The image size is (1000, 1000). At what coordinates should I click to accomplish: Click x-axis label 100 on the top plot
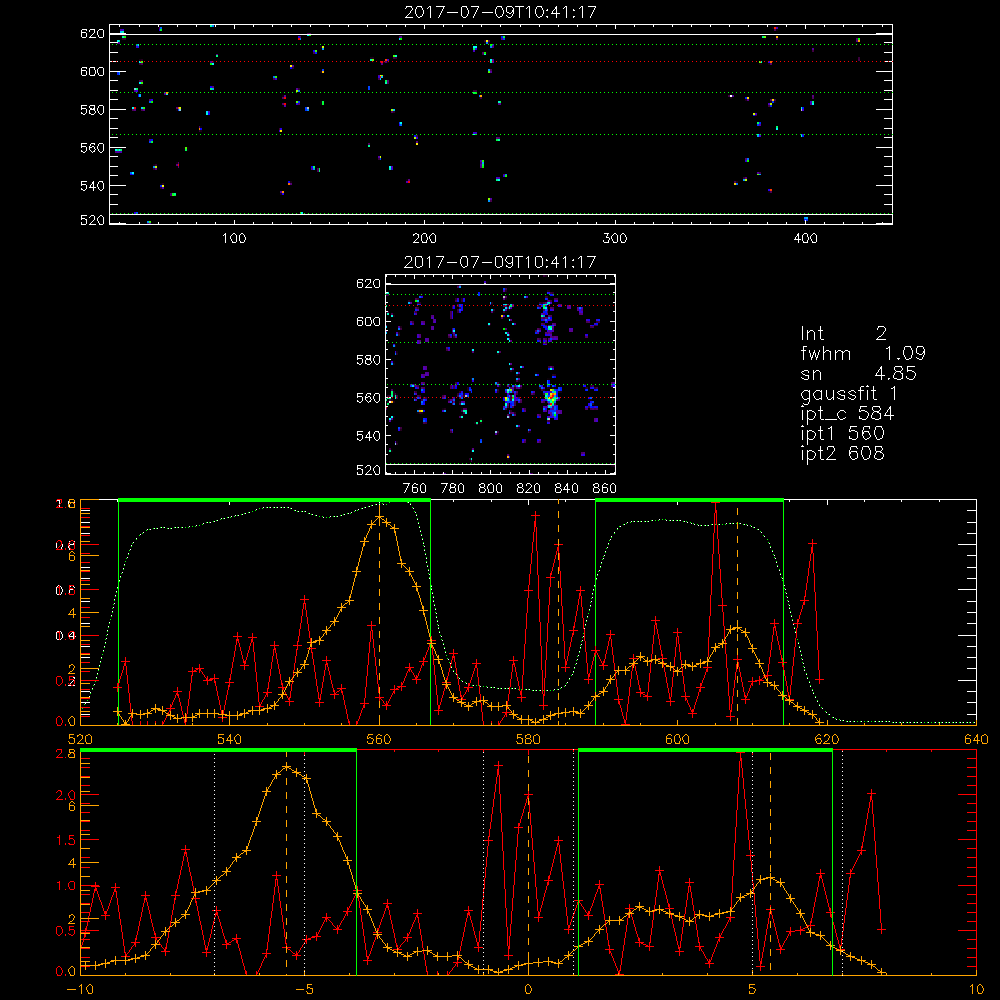[x=234, y=239]
